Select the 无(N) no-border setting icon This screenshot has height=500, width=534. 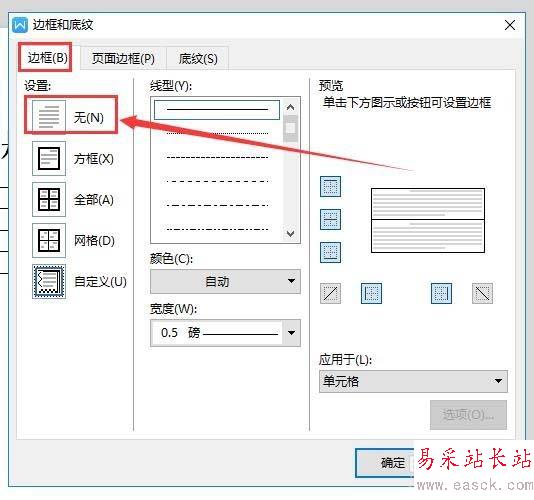pos(49,117)
